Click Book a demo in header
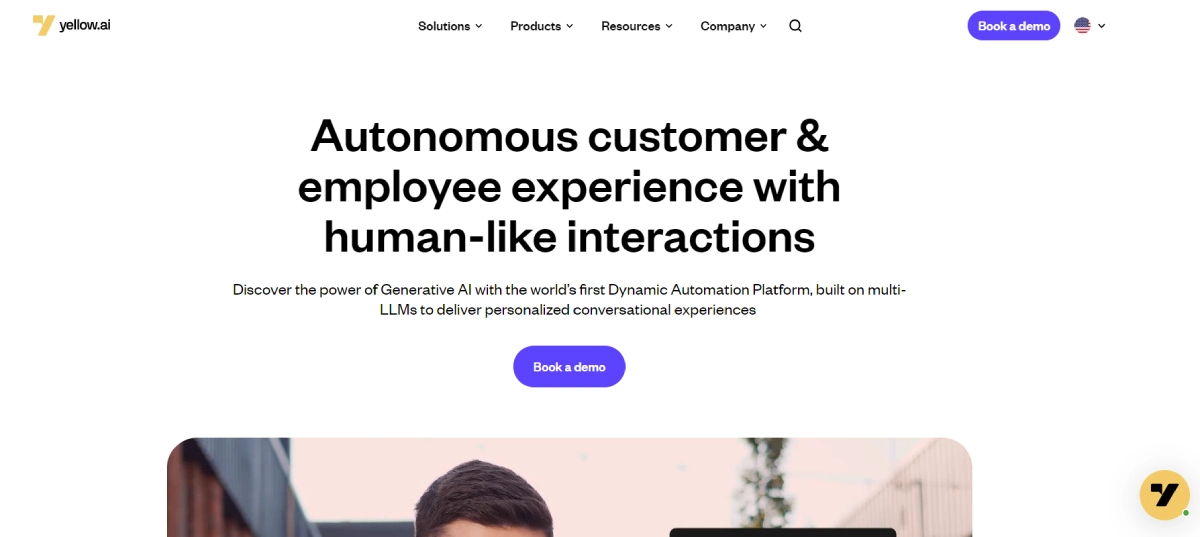1200x537 pixels. click(x=1014, y=26)
